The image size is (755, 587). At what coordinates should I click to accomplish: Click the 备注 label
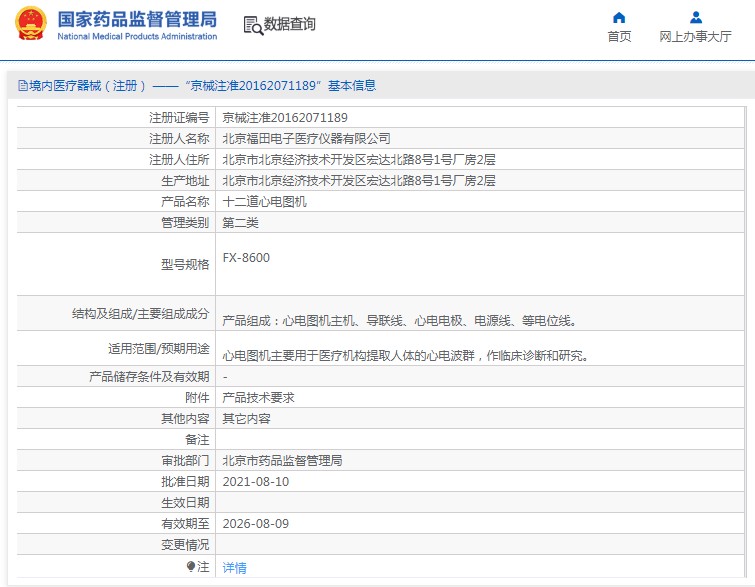click(197, 440)
